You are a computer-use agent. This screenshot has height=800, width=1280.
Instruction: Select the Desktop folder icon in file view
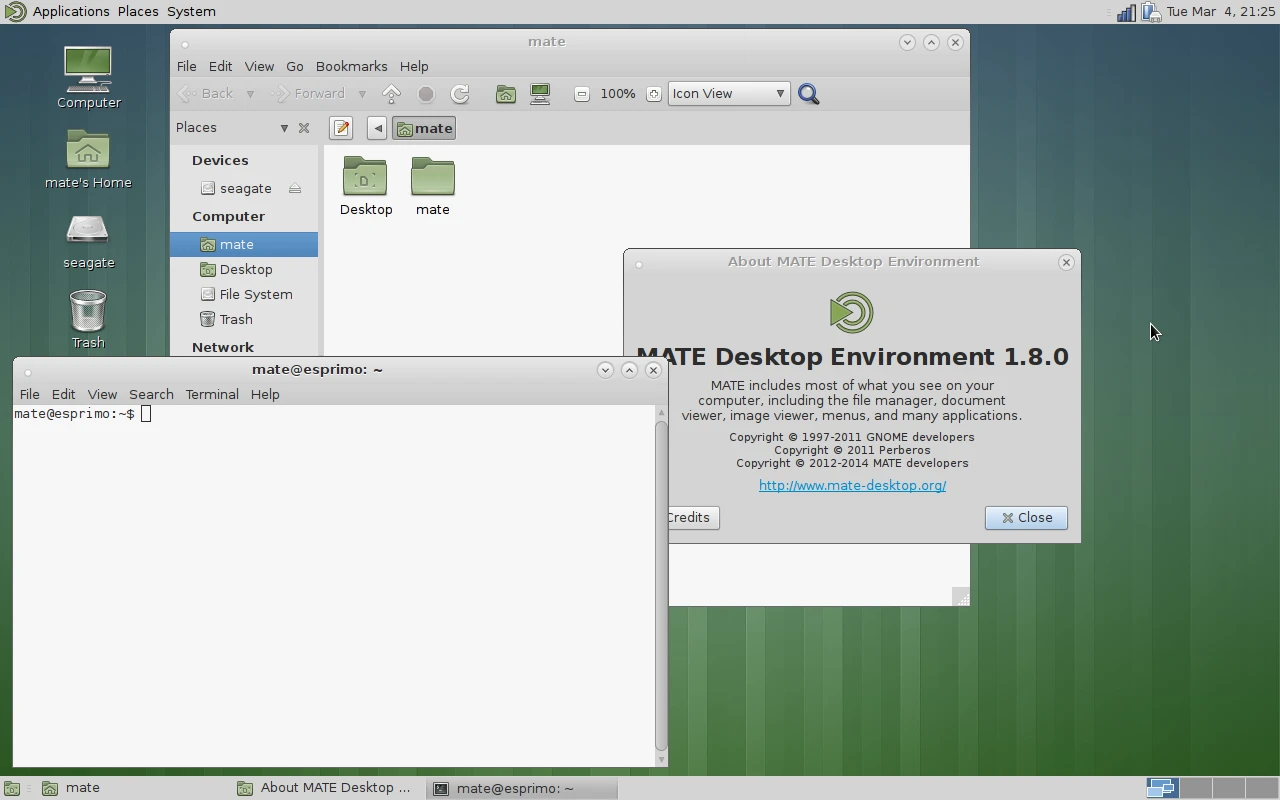(x=365, y=186)
